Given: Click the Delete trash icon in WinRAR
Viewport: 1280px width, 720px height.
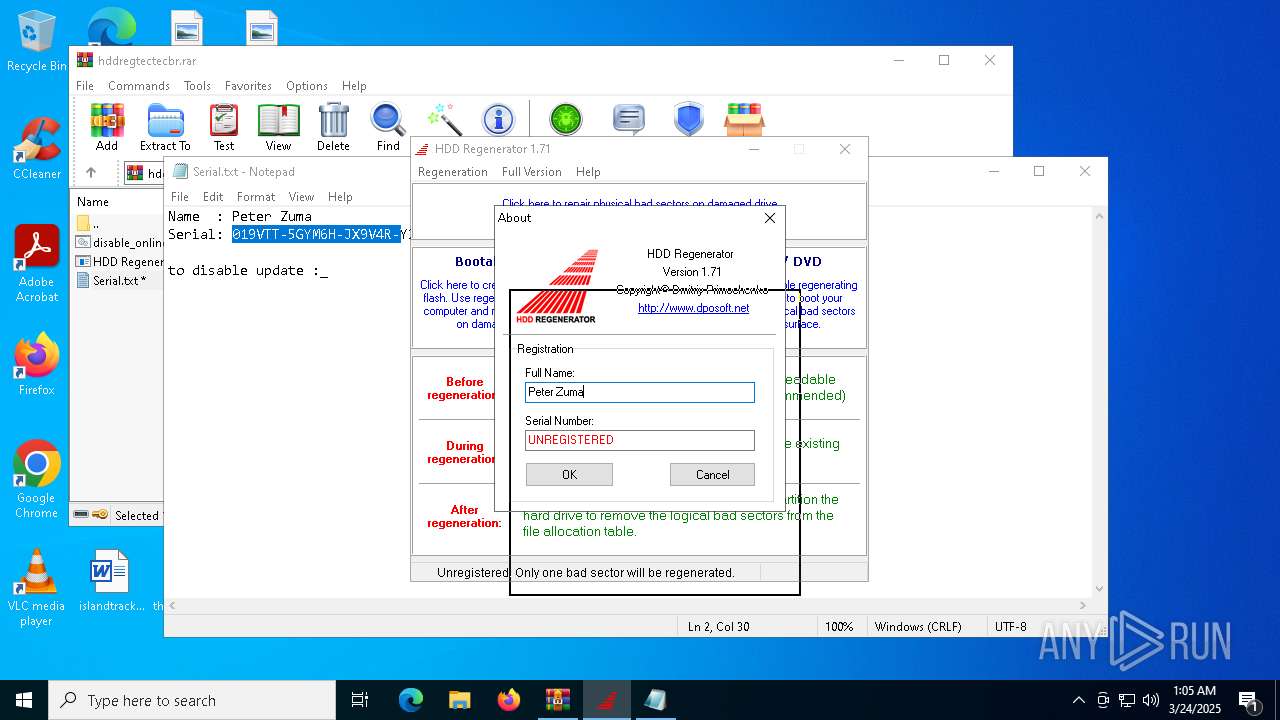Looking at the screenshot, I should point(333,127).
